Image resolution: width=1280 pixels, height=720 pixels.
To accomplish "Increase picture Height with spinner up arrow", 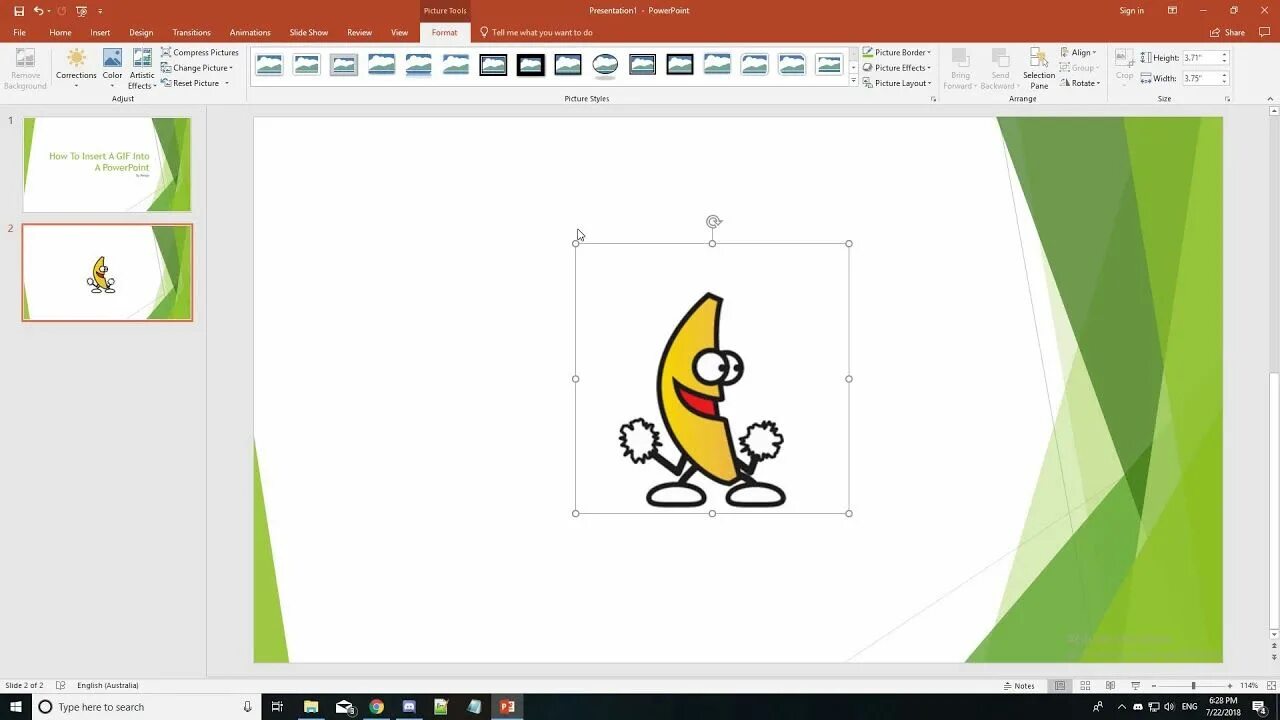I will coord(1224,55).
